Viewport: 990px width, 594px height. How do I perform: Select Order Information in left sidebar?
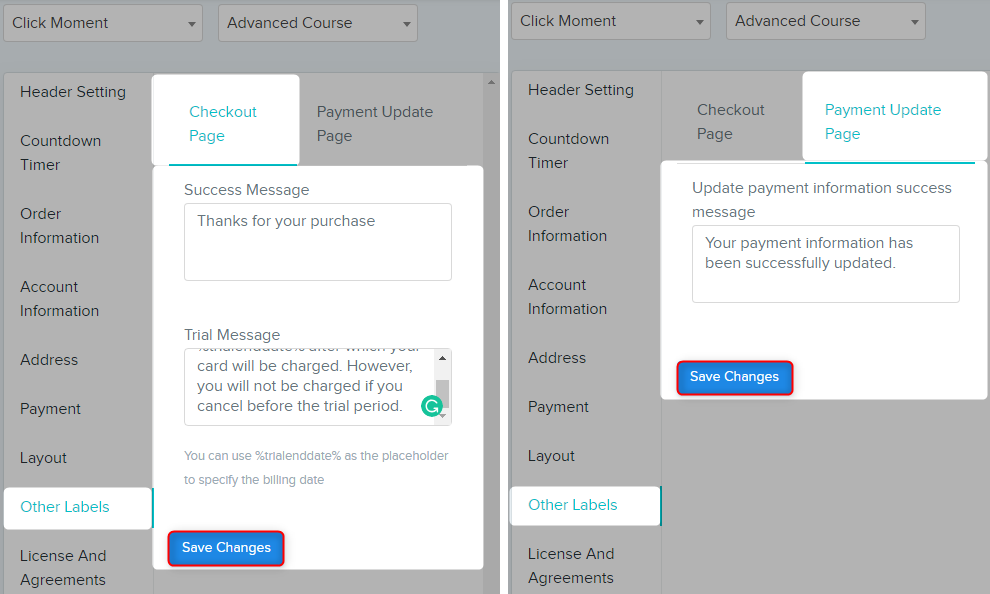(59, 226)
